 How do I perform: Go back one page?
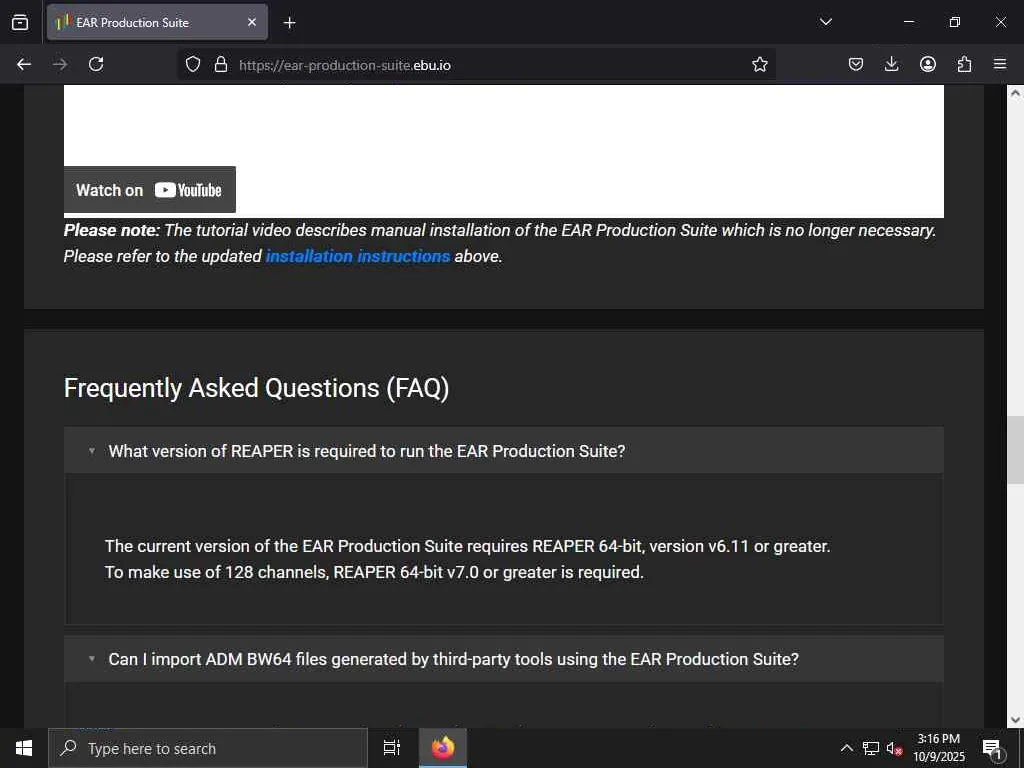coord(24,64)
